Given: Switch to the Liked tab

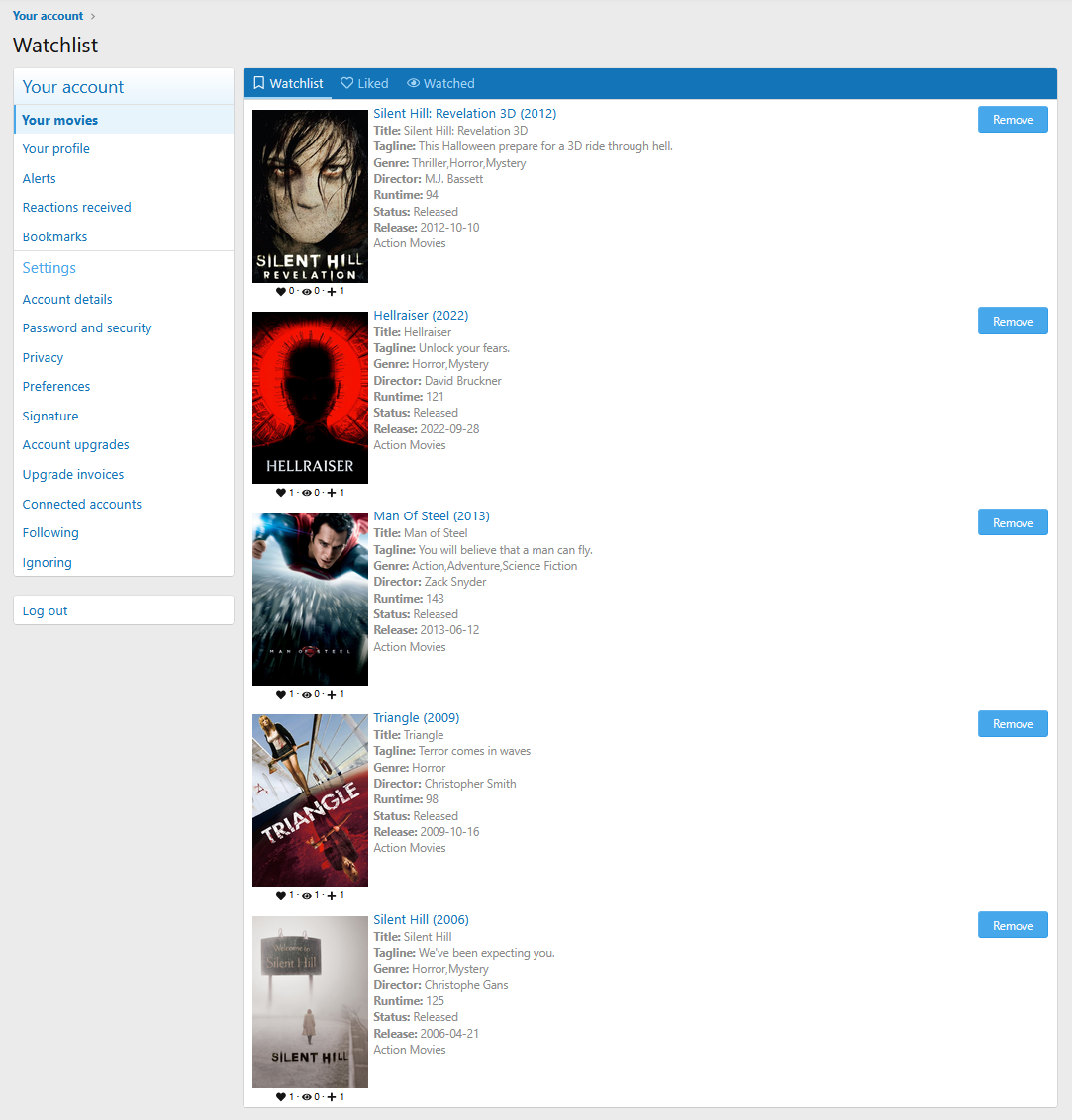Looking at the screenshot, I should [x=364, y=83].
